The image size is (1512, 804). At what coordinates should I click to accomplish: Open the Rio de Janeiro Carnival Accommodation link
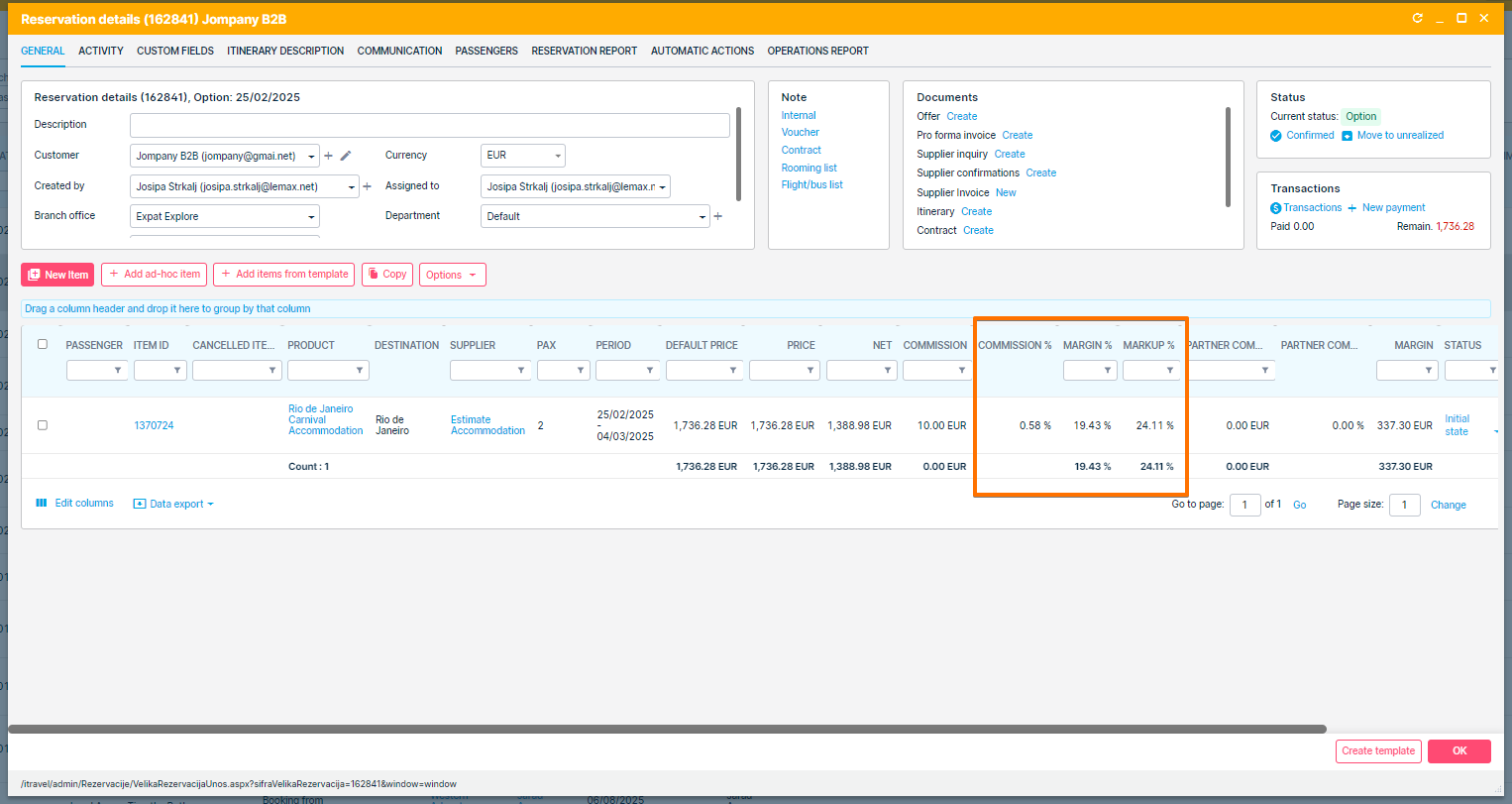tap(325, 419)
